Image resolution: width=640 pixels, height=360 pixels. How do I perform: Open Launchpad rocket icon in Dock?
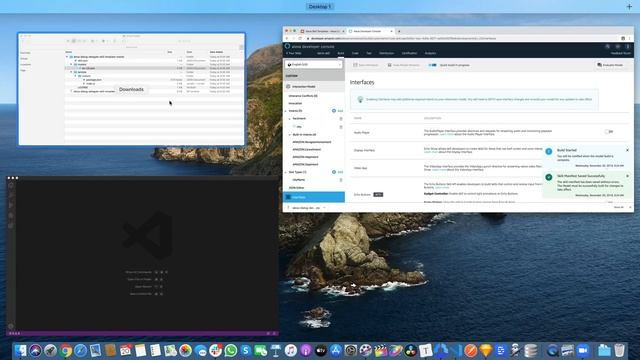pos(51,350)
